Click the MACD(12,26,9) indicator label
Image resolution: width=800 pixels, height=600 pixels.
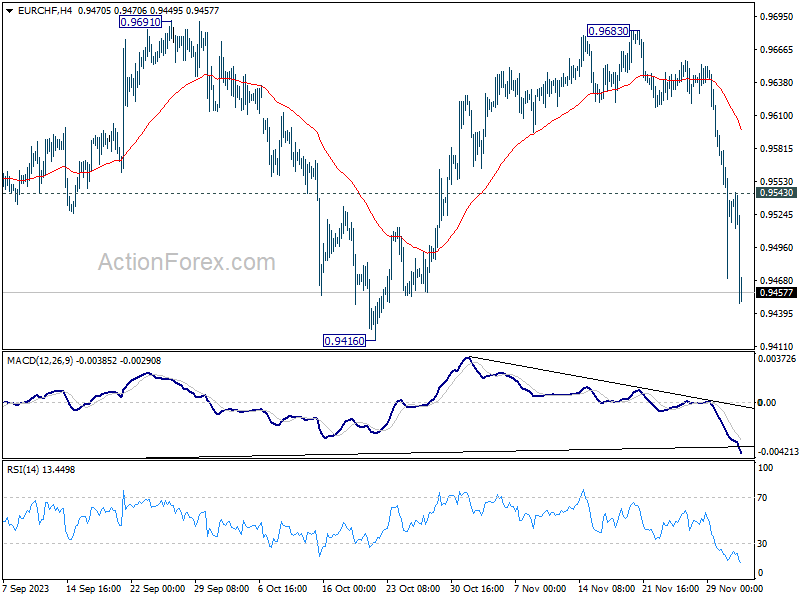(x=41, y=361)
